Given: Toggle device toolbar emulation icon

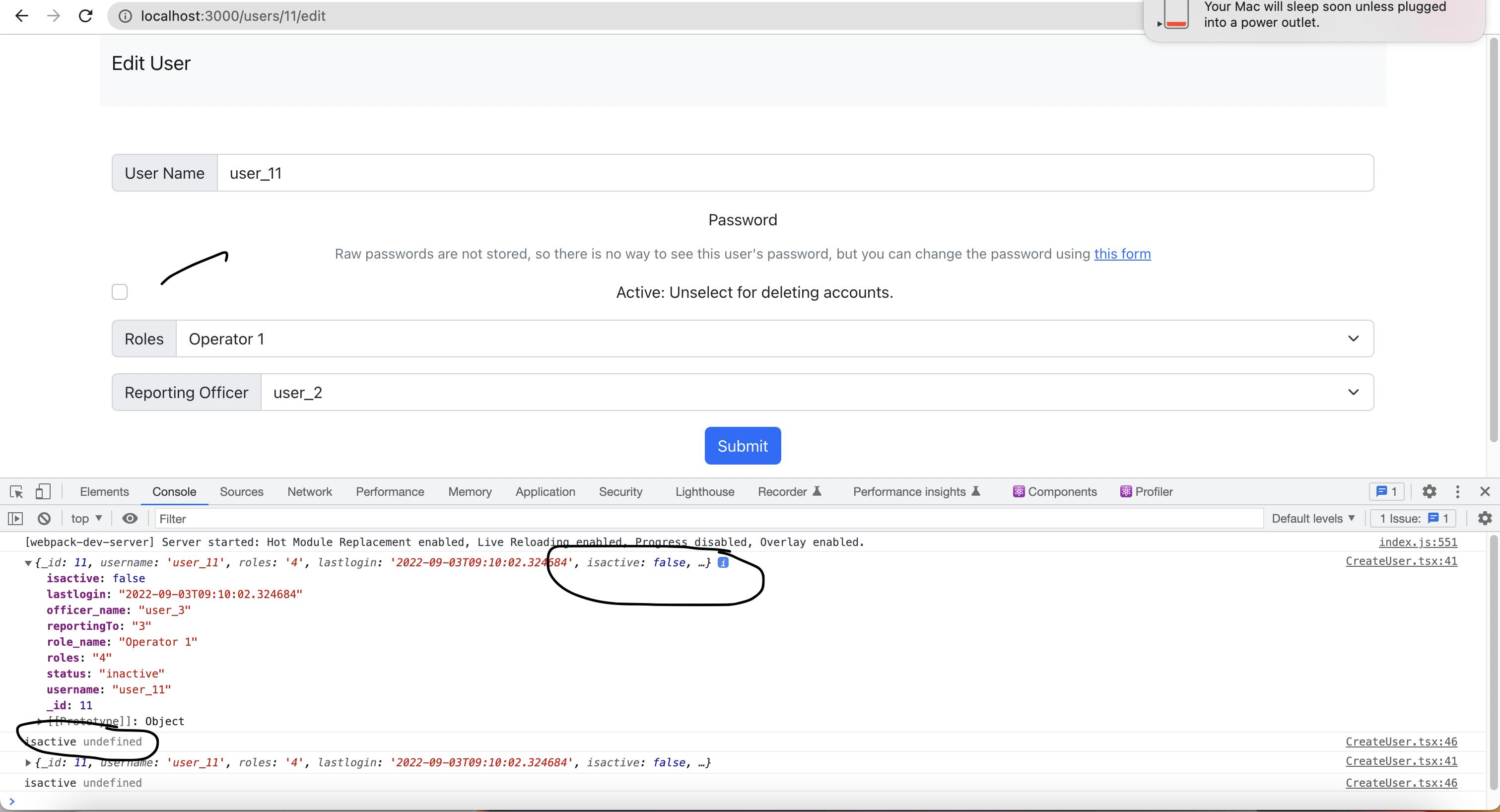Looking at the screenshot, I should coord(42,490).
